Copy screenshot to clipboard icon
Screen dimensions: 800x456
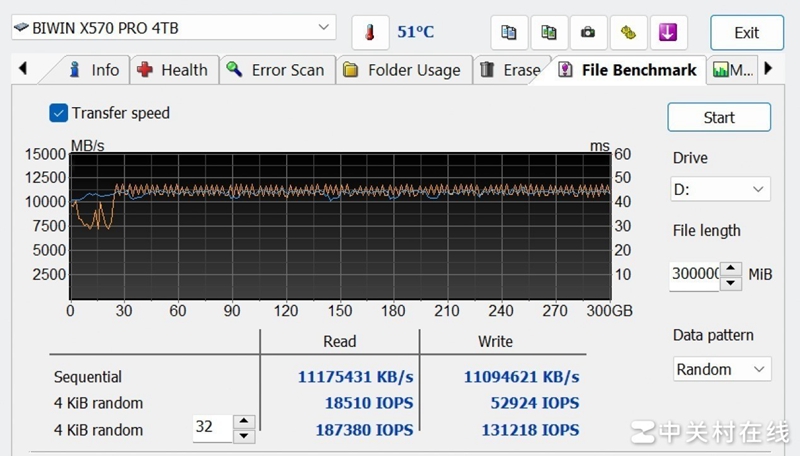pos(549,32)
